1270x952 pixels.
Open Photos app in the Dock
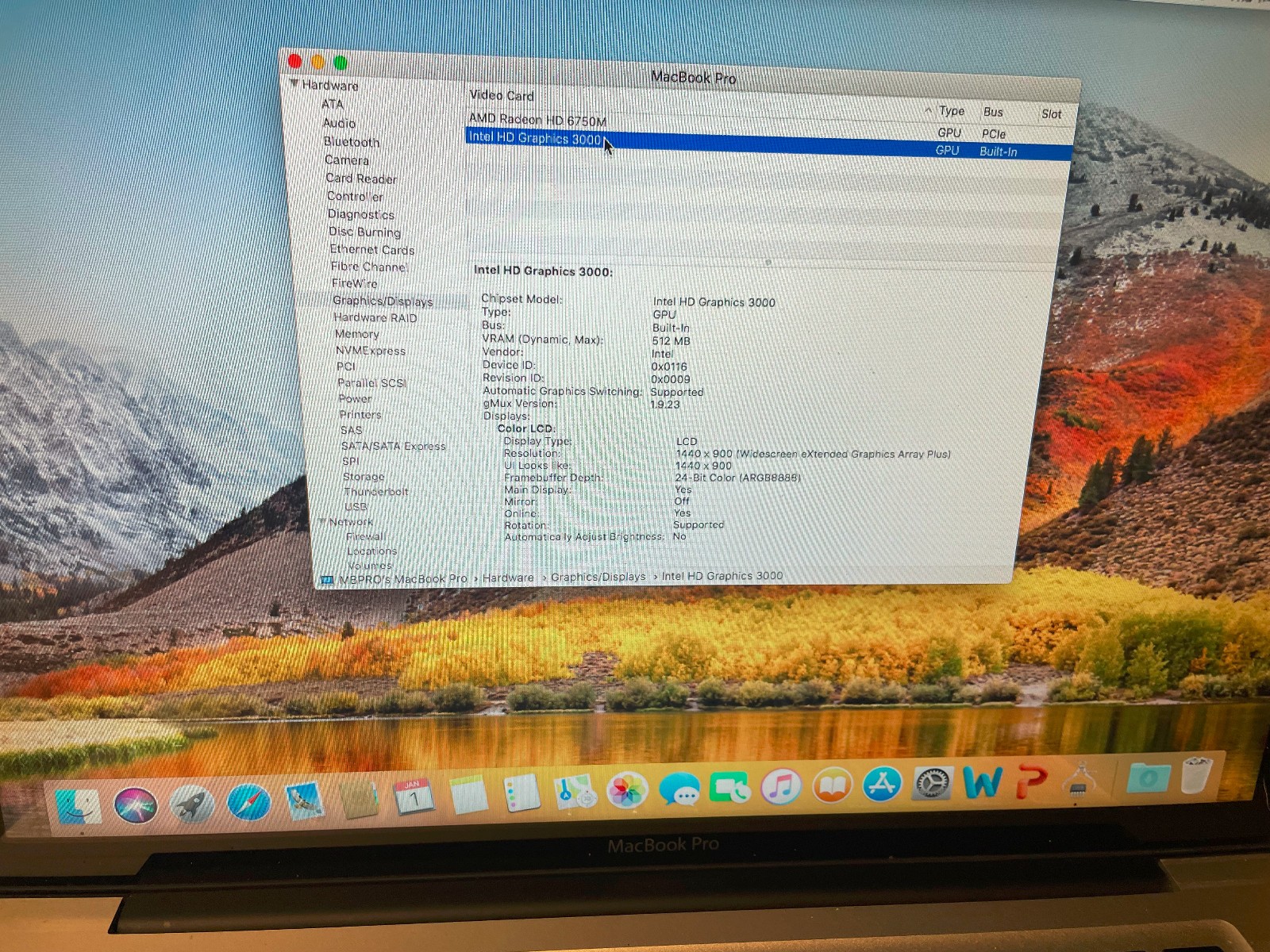coord(627,790)
